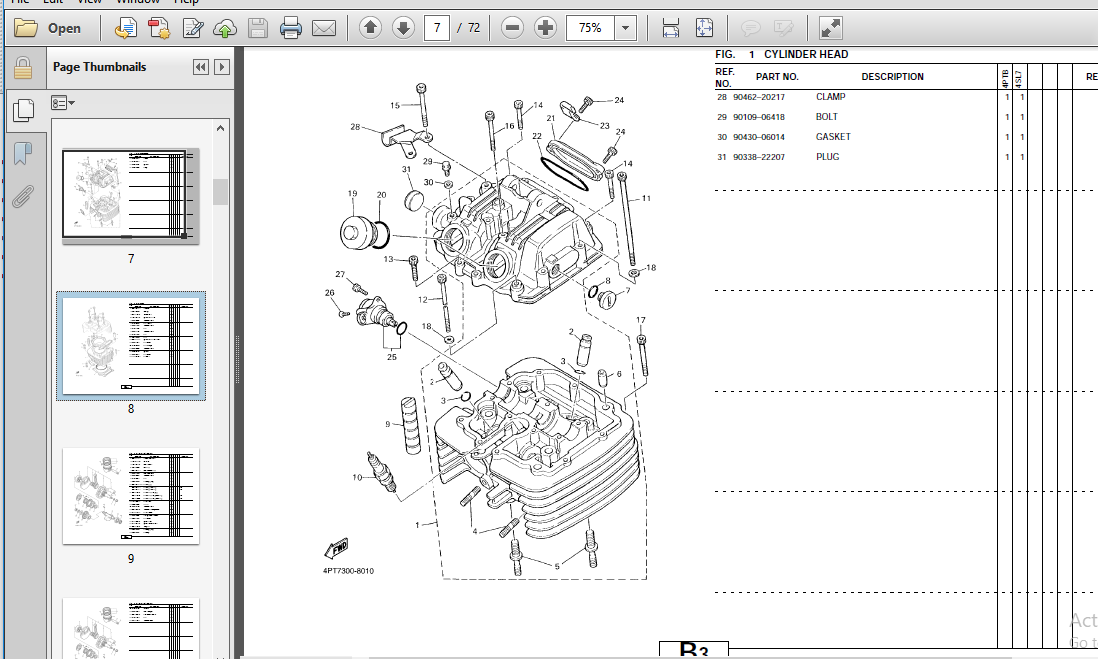Click the fit width scrolling icon
The image size is (1098, 659).
point(671,28)
